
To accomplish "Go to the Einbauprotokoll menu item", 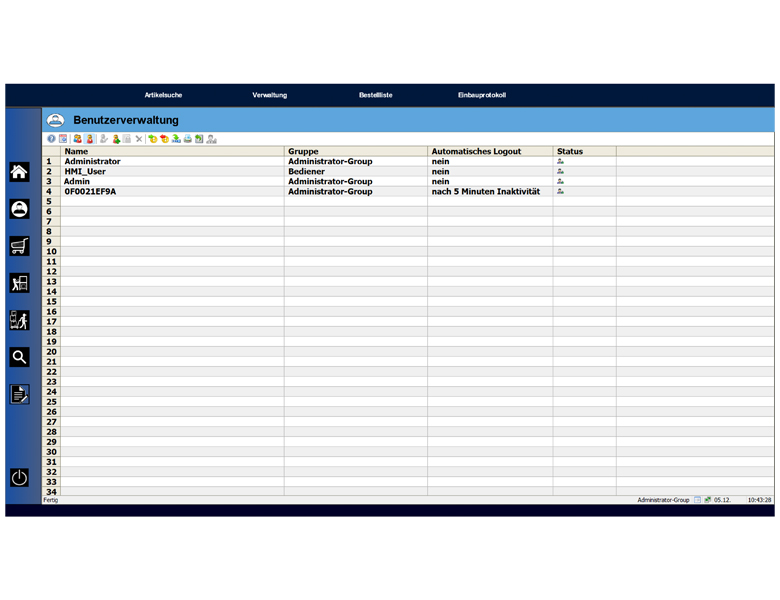I will 482,95.
